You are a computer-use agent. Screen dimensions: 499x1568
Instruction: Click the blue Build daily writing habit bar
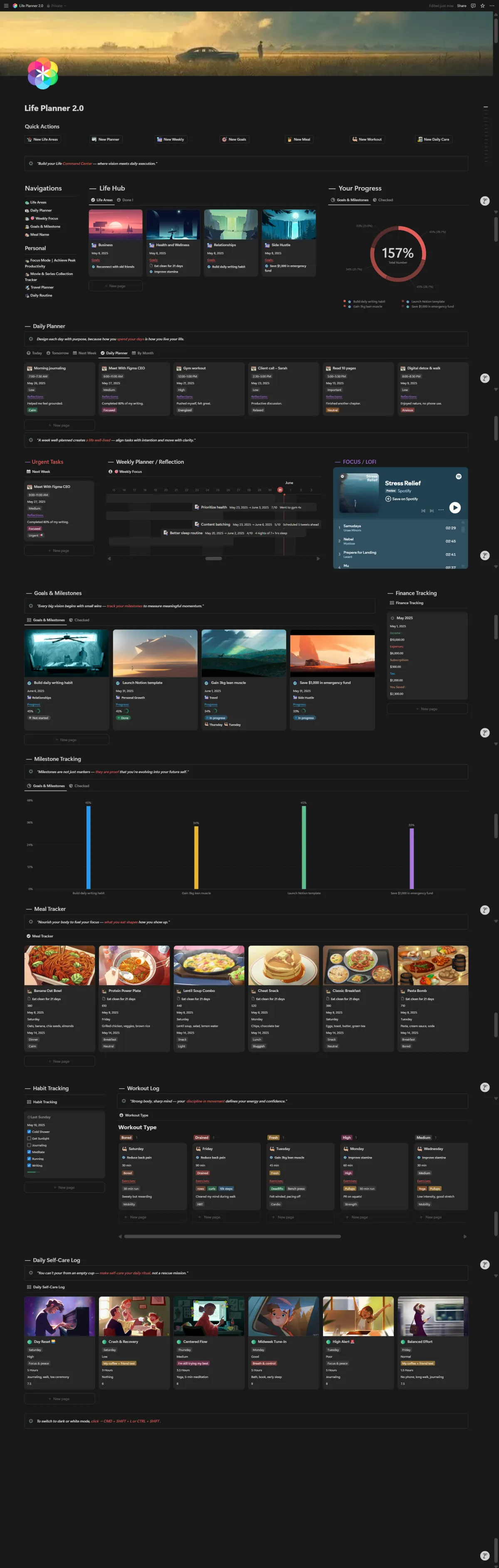pos(88,847)
